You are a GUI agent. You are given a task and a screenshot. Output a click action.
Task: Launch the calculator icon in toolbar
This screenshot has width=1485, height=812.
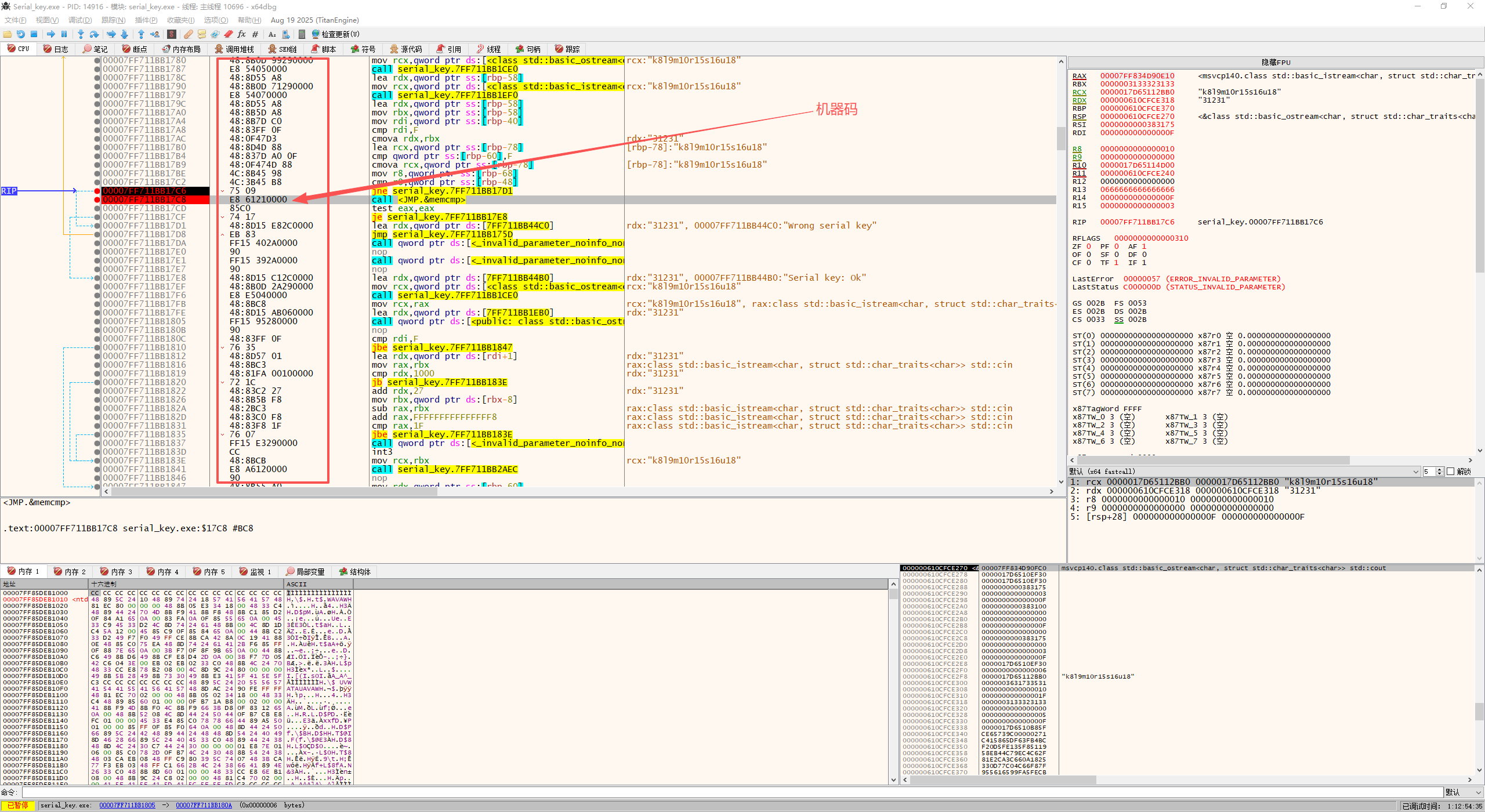[302, 34]
